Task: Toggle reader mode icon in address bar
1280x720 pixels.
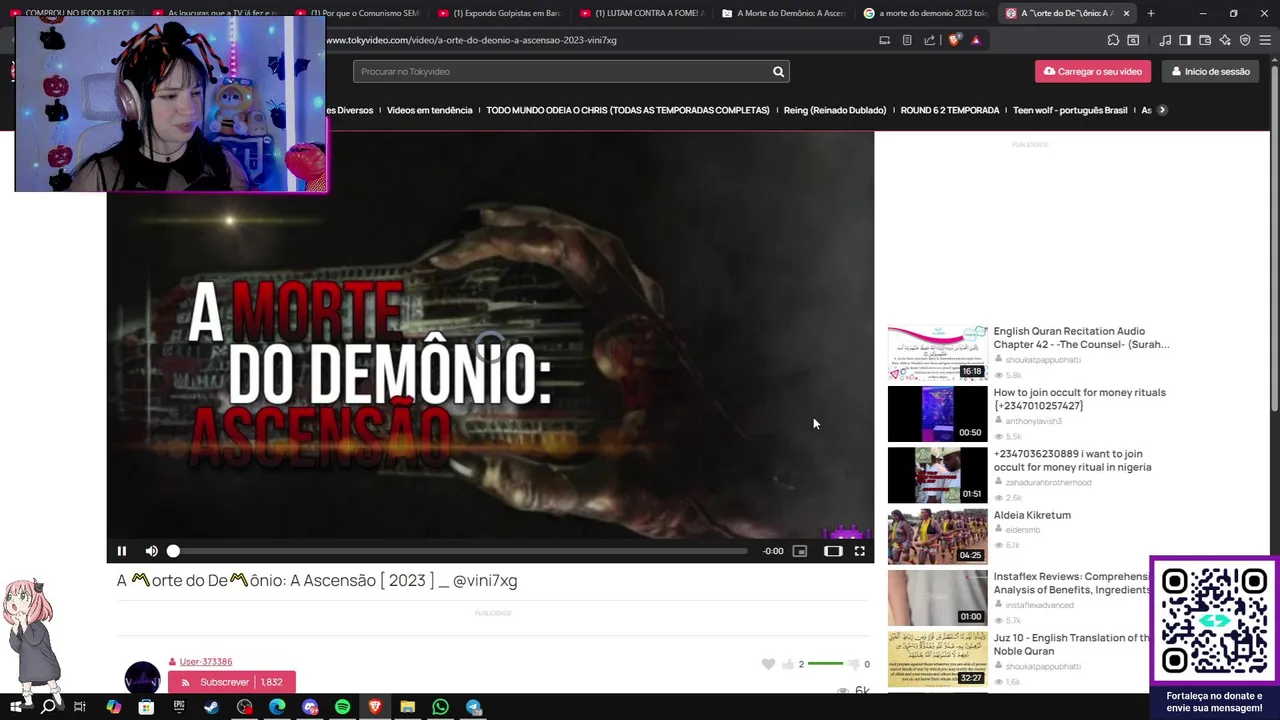Action: [x=907, y=40]
